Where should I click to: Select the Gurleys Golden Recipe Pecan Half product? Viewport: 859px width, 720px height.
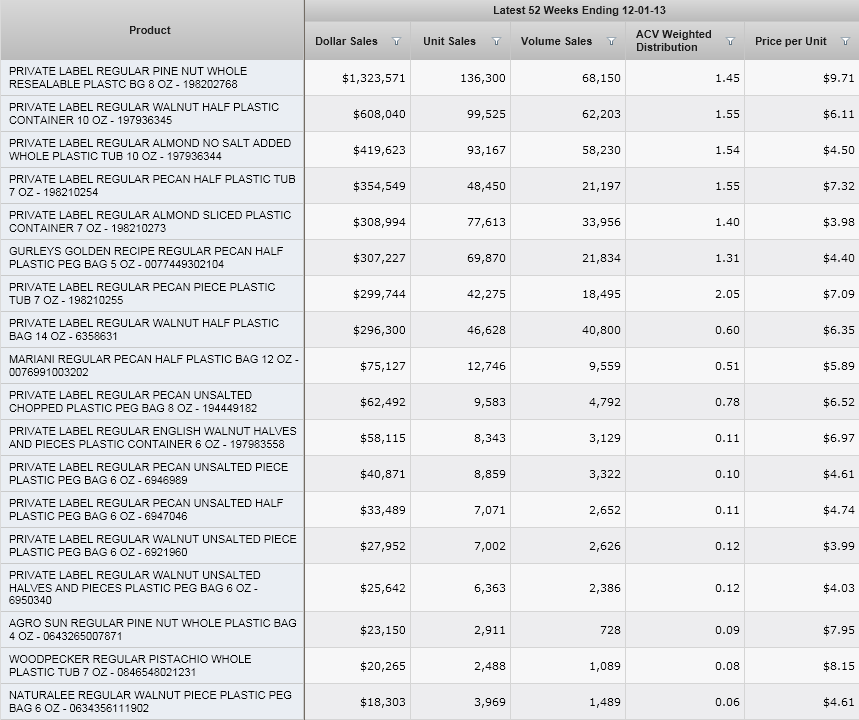pos(146,258)
